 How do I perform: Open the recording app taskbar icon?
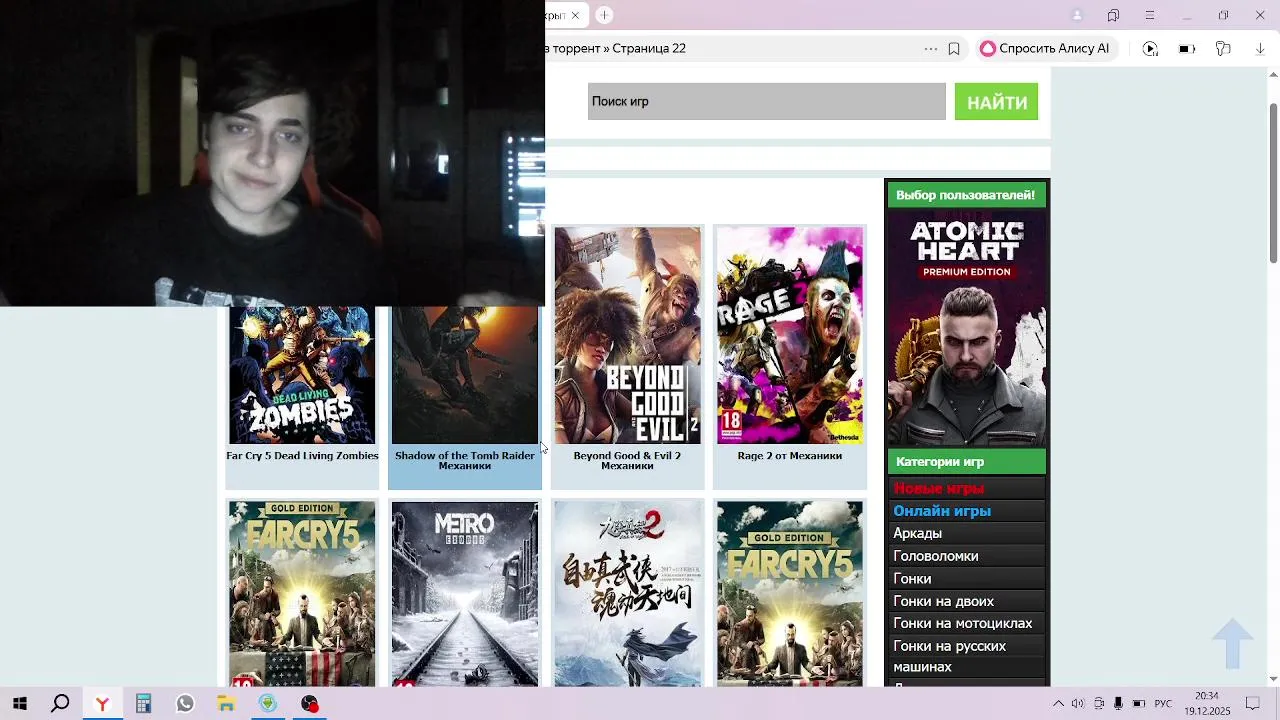click(x=310, y=704)
